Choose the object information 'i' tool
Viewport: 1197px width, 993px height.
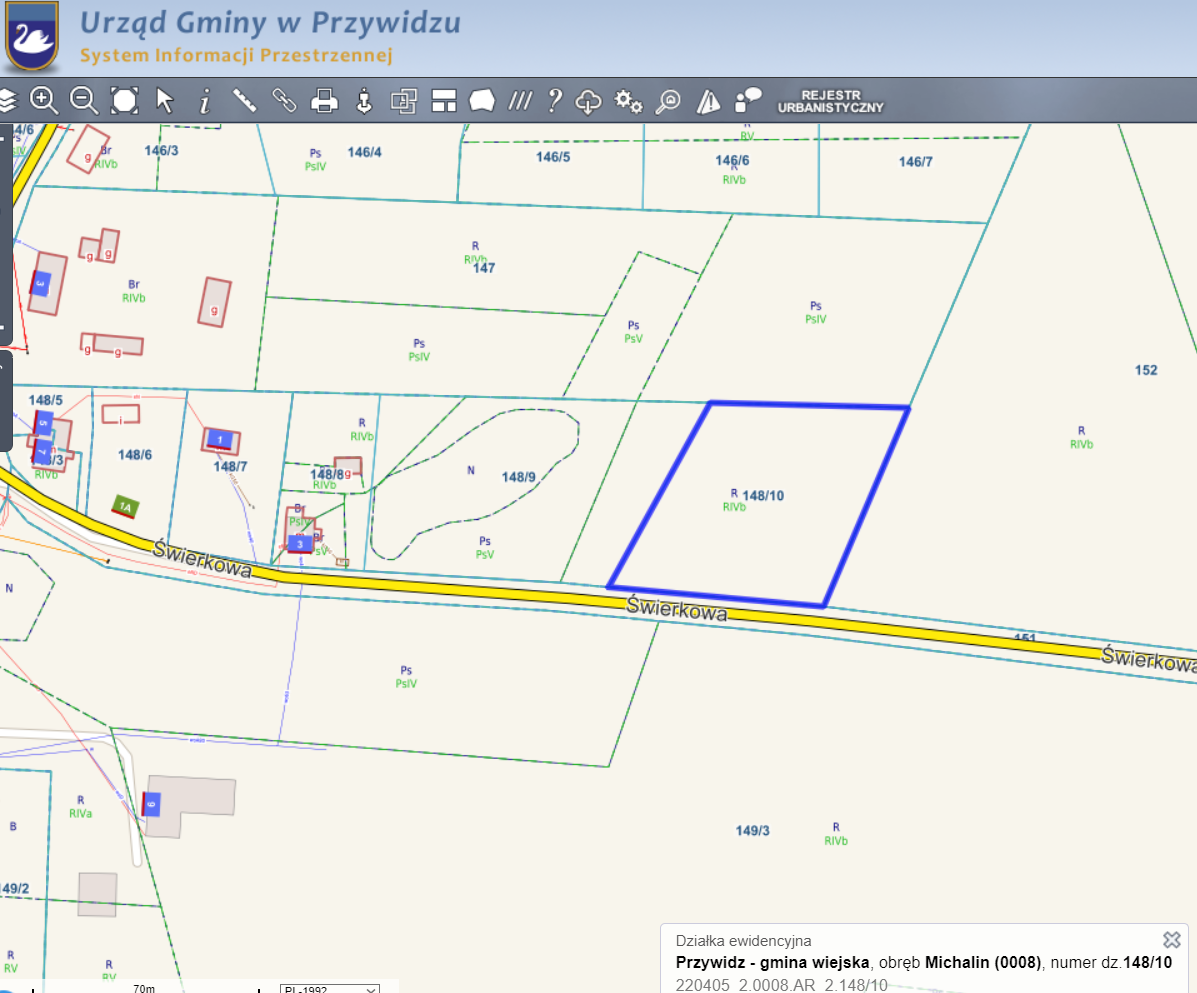pyautogui.click(x=205, y=100)
